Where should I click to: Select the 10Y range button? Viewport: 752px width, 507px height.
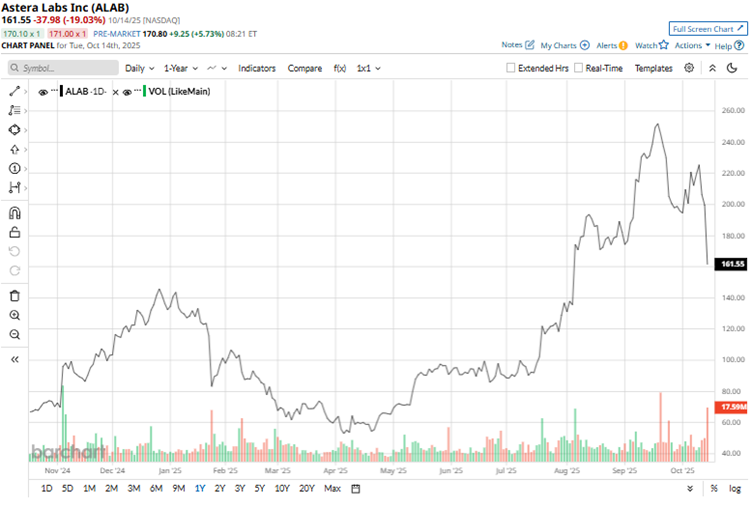[282, 488]
